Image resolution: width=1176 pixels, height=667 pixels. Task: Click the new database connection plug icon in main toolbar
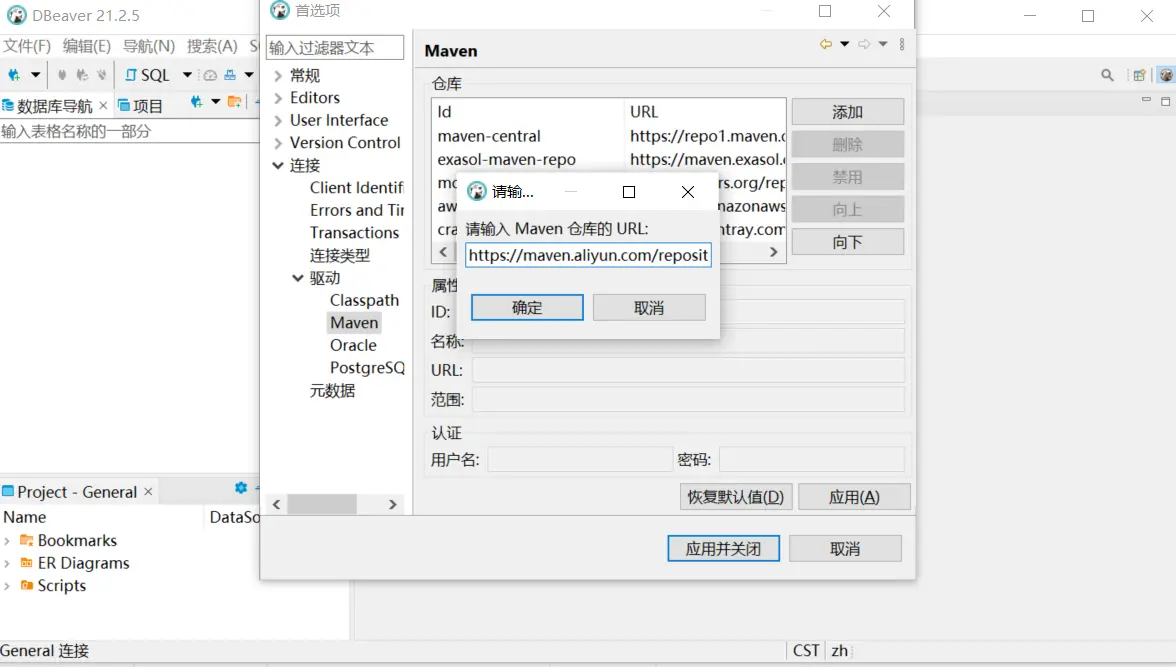pos(14,75)
